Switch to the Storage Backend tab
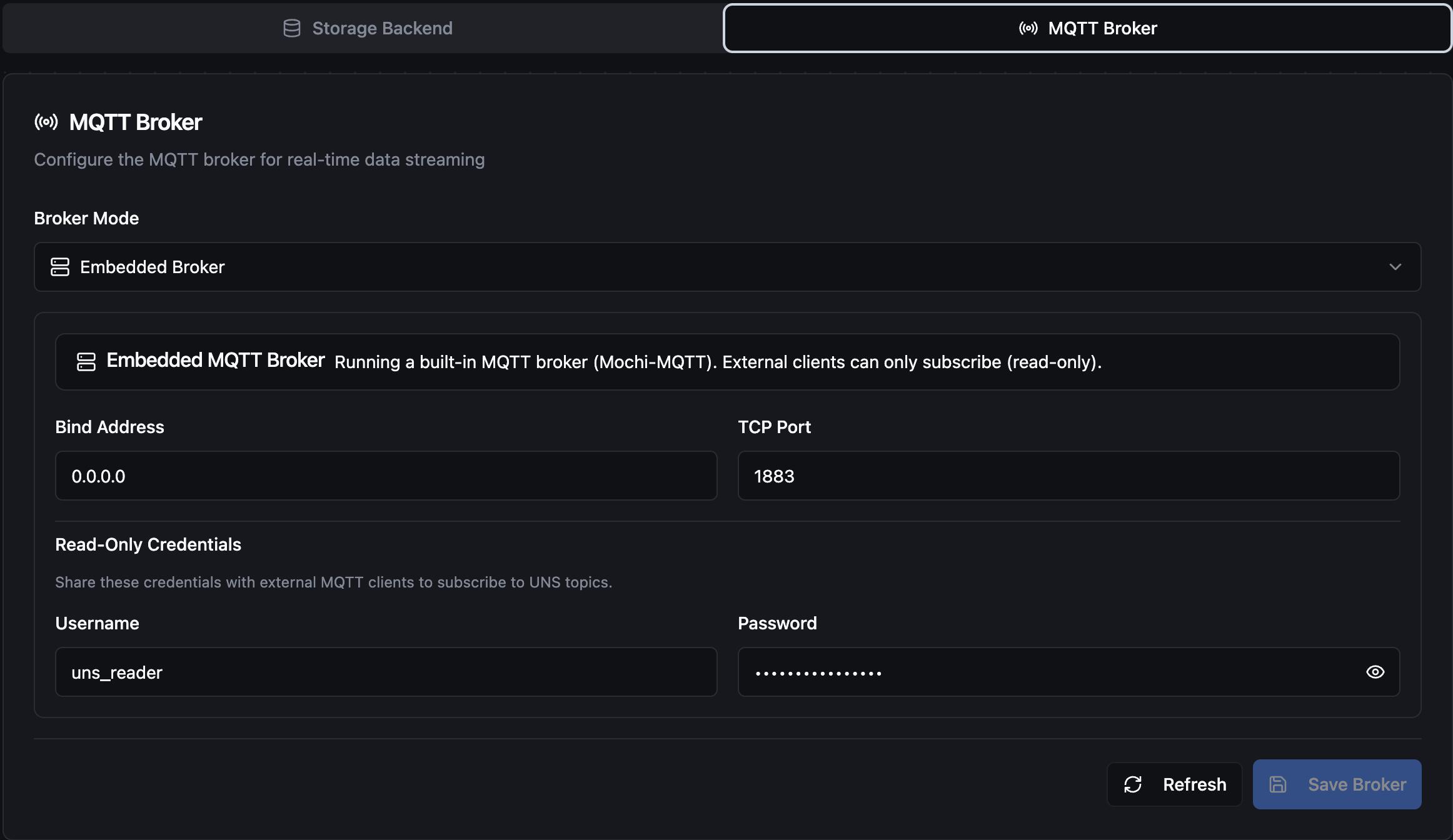 [363, 28]
